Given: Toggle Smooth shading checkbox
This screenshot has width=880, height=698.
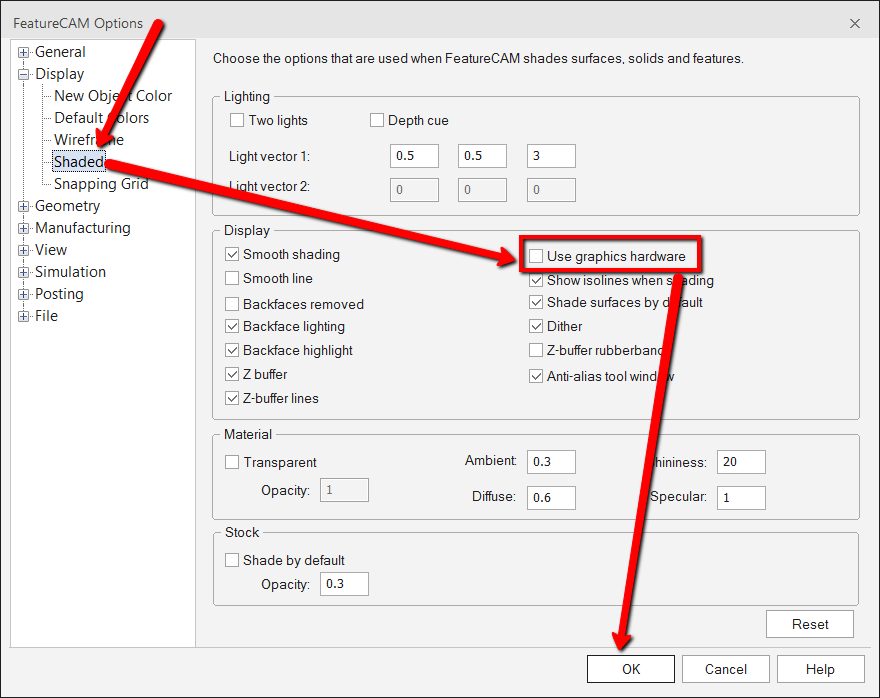Looking at the screenshot, I should [232, 255].
